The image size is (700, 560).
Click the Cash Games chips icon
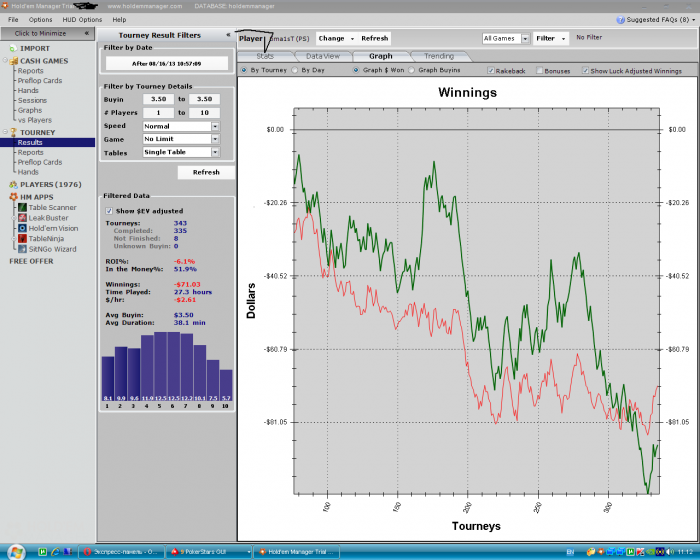coord(12,60)
